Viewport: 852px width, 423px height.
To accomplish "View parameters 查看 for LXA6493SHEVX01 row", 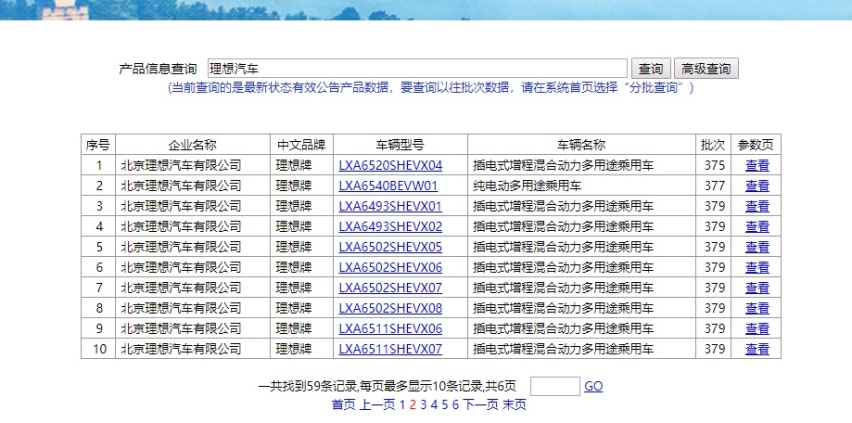I will point(757,207).
